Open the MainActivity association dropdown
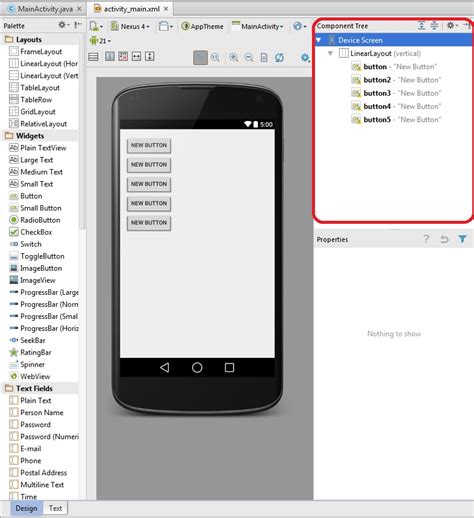The height and width of the screenshot is (518, 474). coord(257,26)
